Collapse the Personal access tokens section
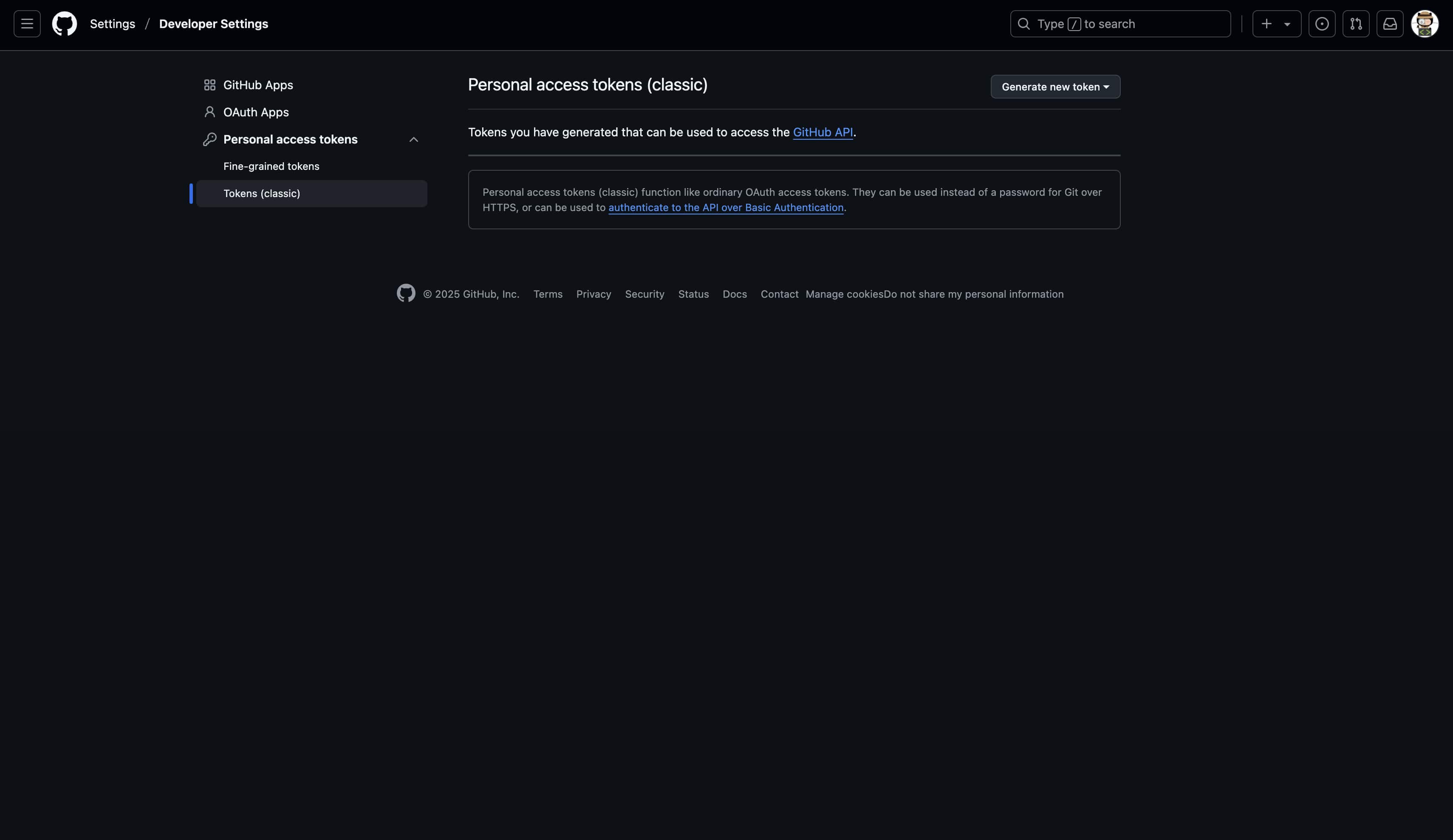Screen dimensions: 1453x840 tap(413, 140)
